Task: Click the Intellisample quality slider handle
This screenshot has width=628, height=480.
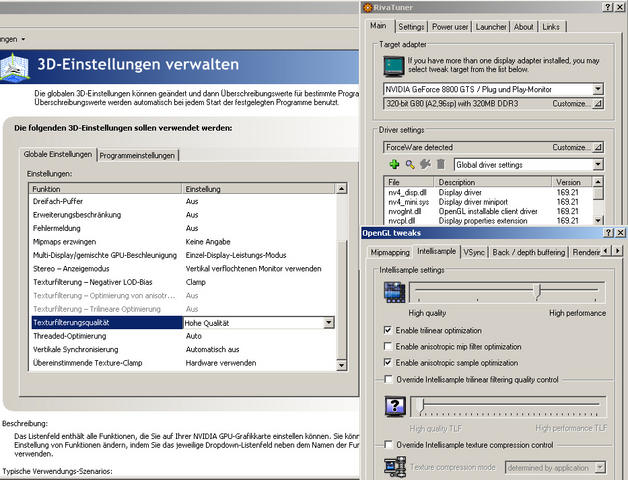Action: [x=539, y=292]
